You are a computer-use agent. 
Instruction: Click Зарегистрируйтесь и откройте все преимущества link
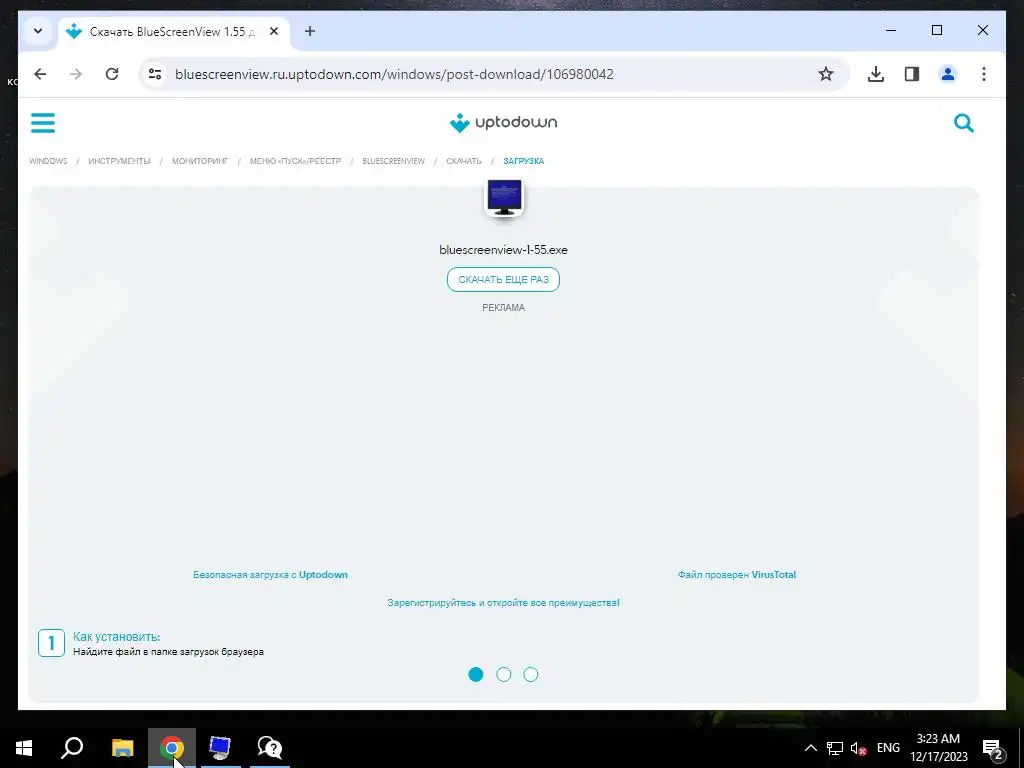pyautogui.click(x=503, y=603)
